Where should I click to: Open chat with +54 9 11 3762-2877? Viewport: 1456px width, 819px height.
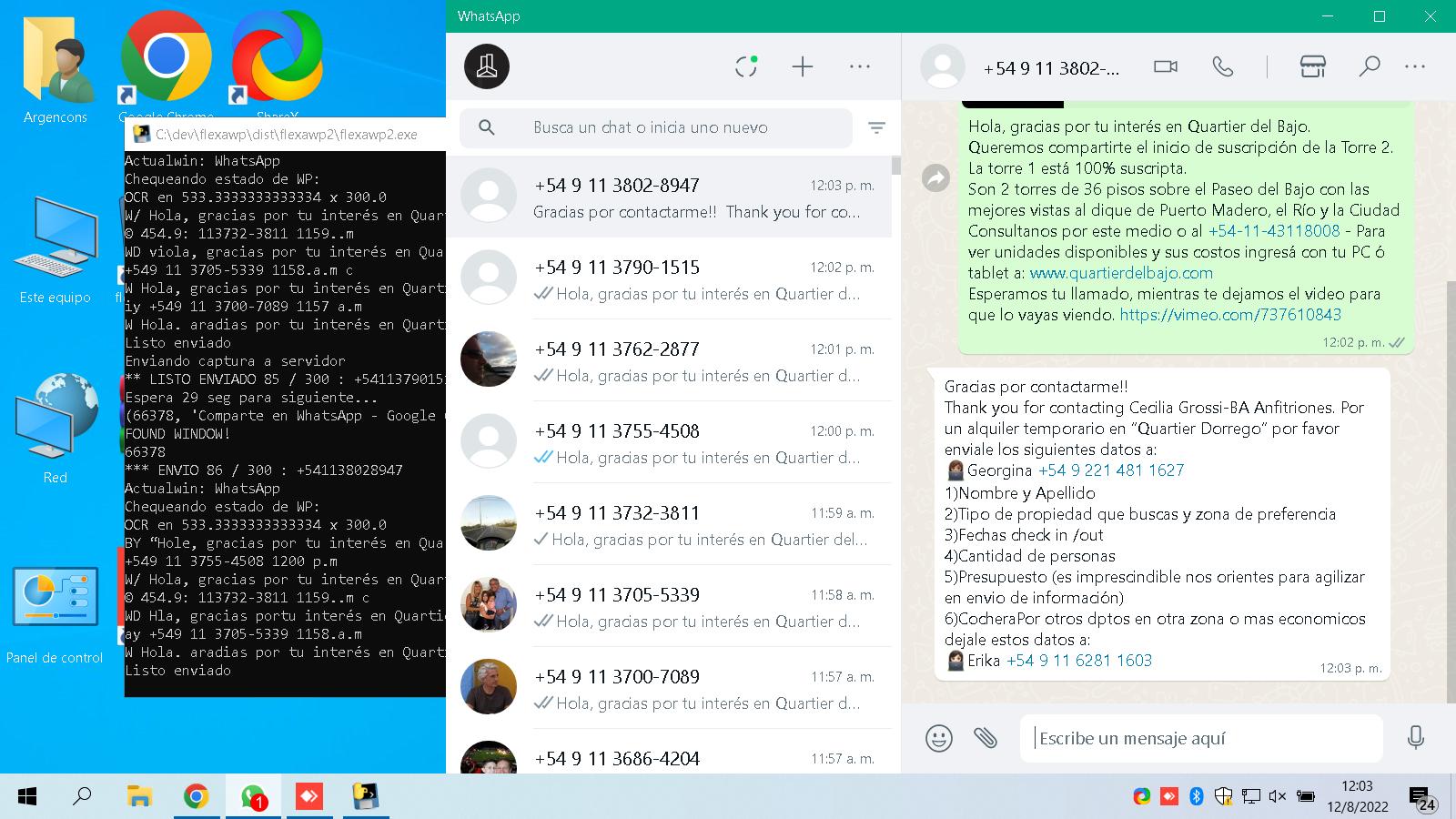(x=669, y=360)
